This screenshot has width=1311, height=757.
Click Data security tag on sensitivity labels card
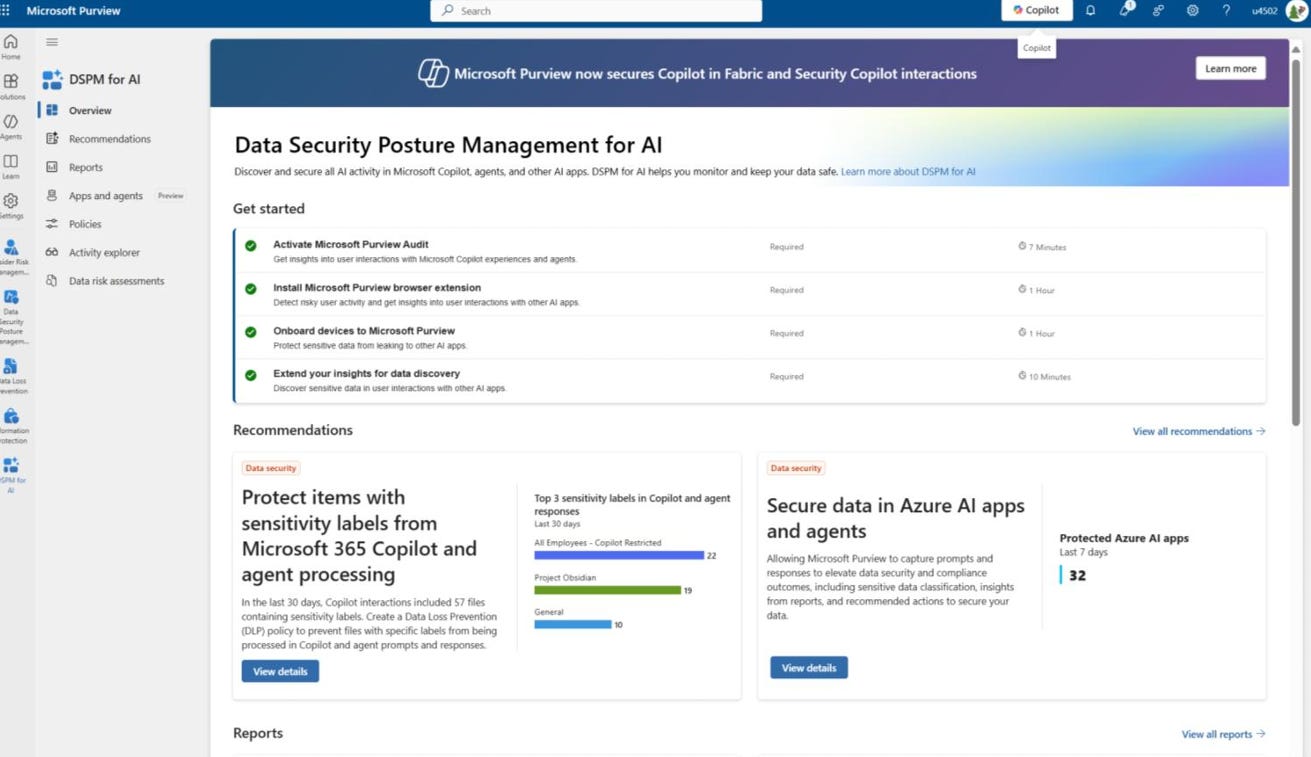pos(270,468)
